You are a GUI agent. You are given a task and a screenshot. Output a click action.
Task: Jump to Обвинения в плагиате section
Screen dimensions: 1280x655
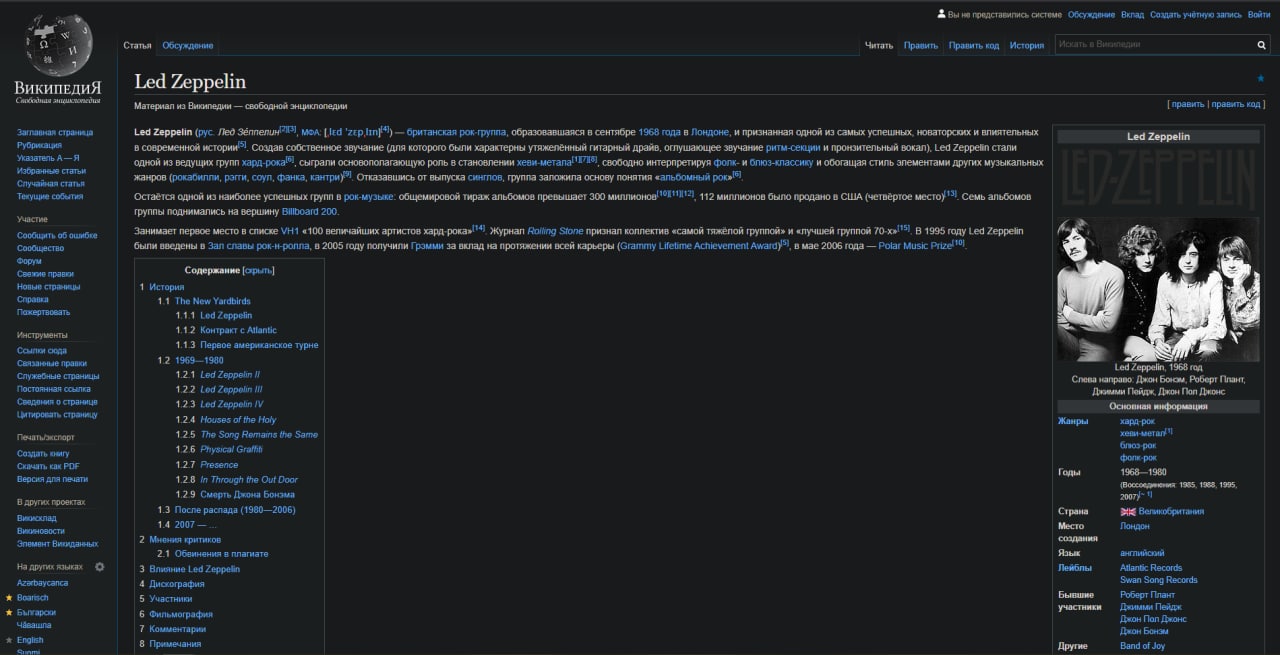222,553
